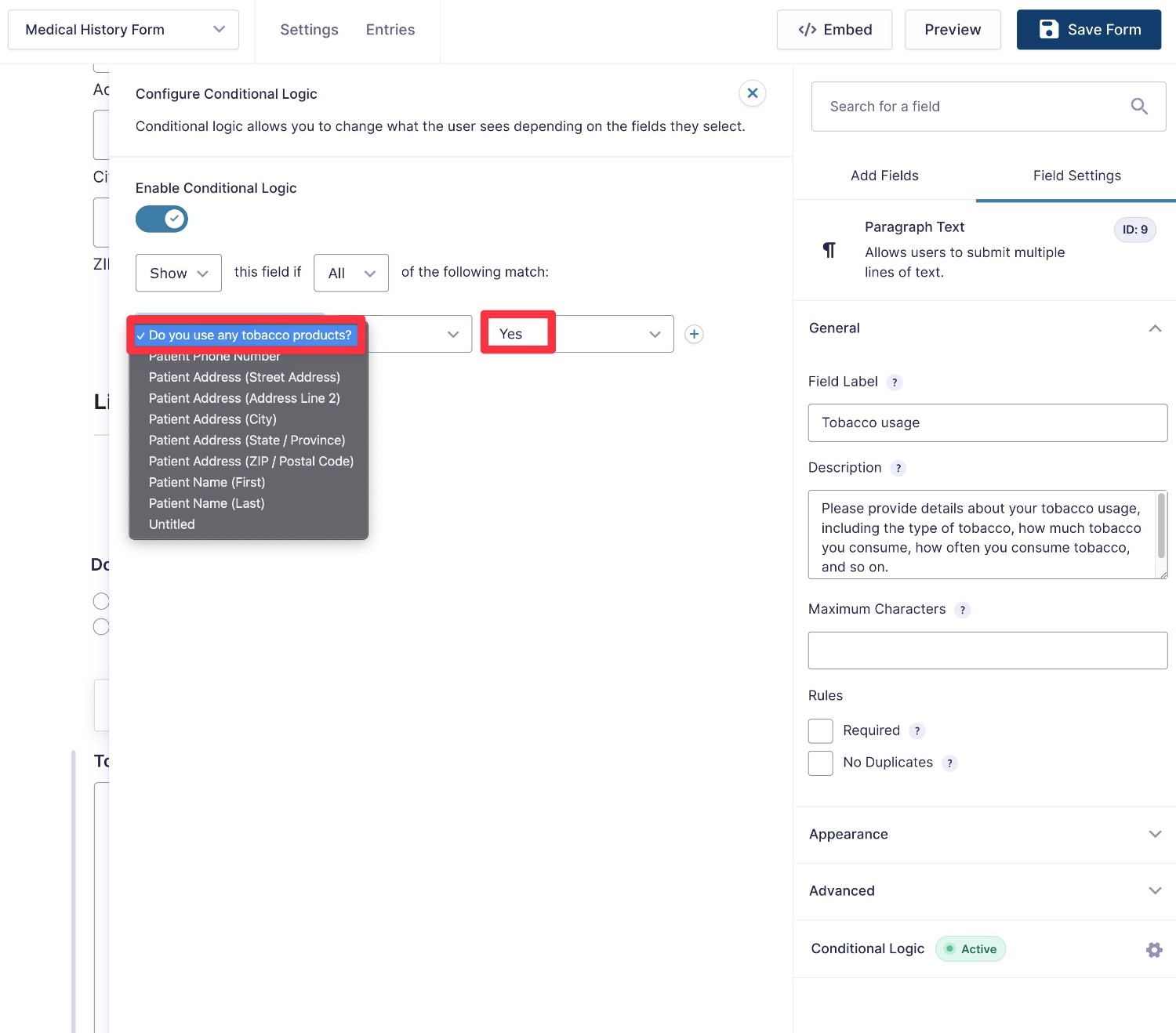Open the All match-type dropdown
Image resolution: width=1176 pixels, height=1033 pixels.
(x=351, y=273)
